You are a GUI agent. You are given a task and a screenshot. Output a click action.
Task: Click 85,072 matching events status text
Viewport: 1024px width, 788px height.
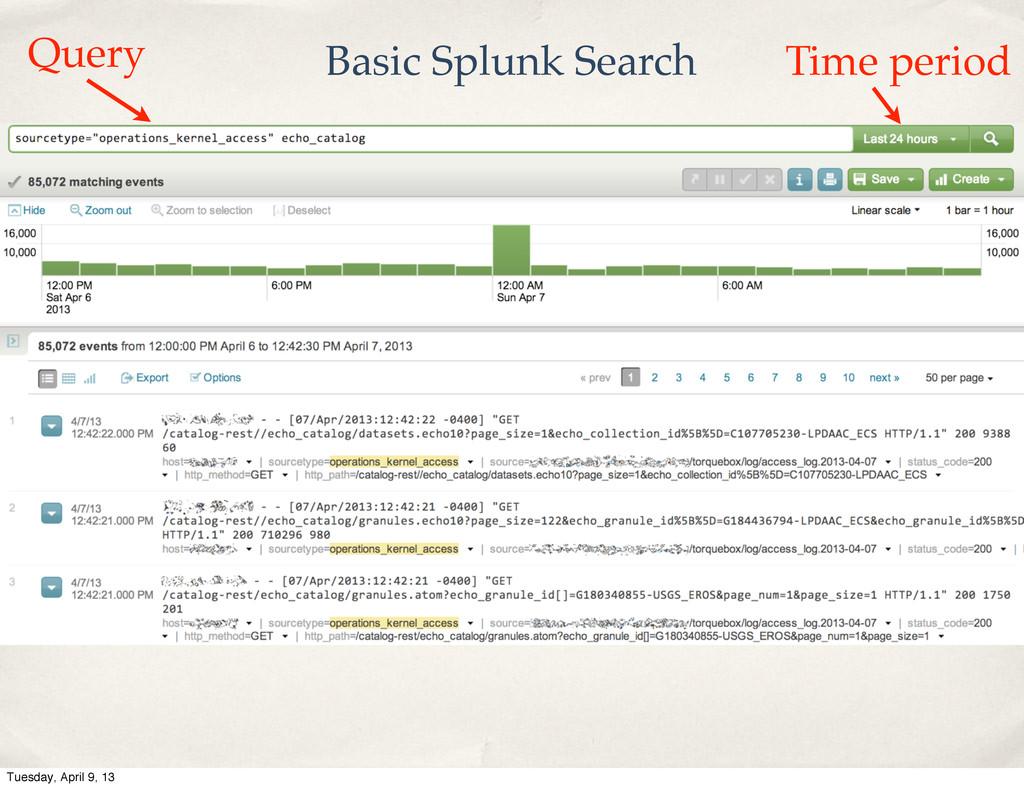tap(95, 182)
